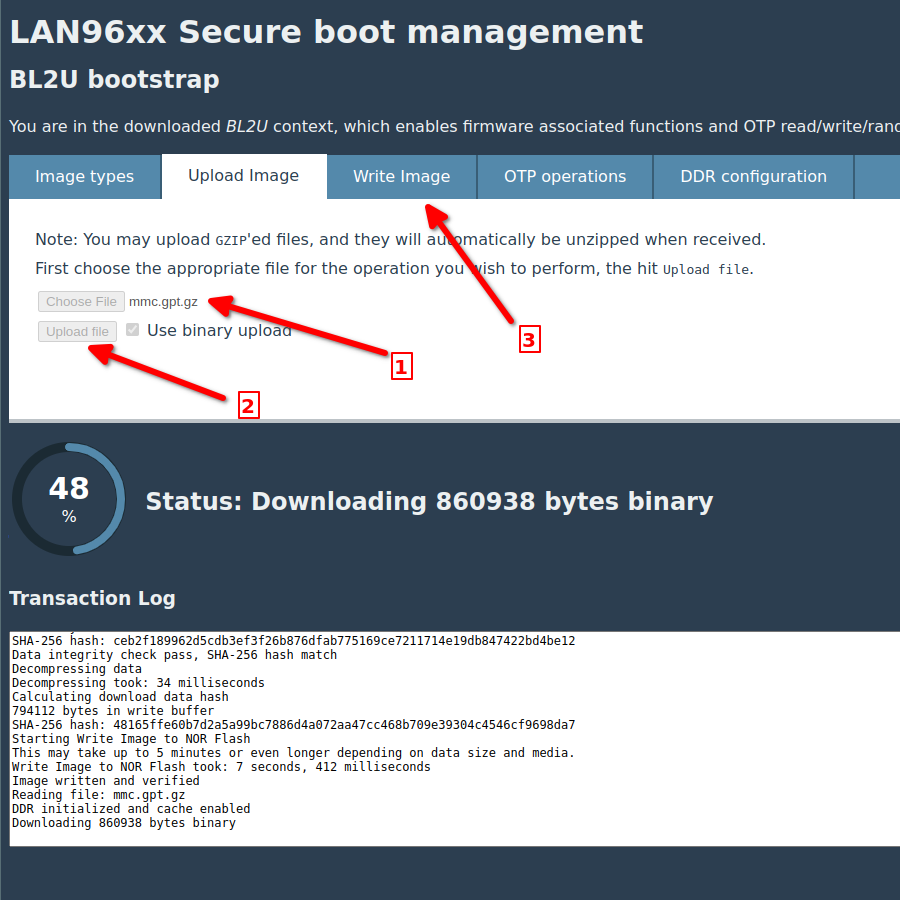This screenshot has width=900, height=900.
Task: Open the Image types tab
Action: coord(84,177)
